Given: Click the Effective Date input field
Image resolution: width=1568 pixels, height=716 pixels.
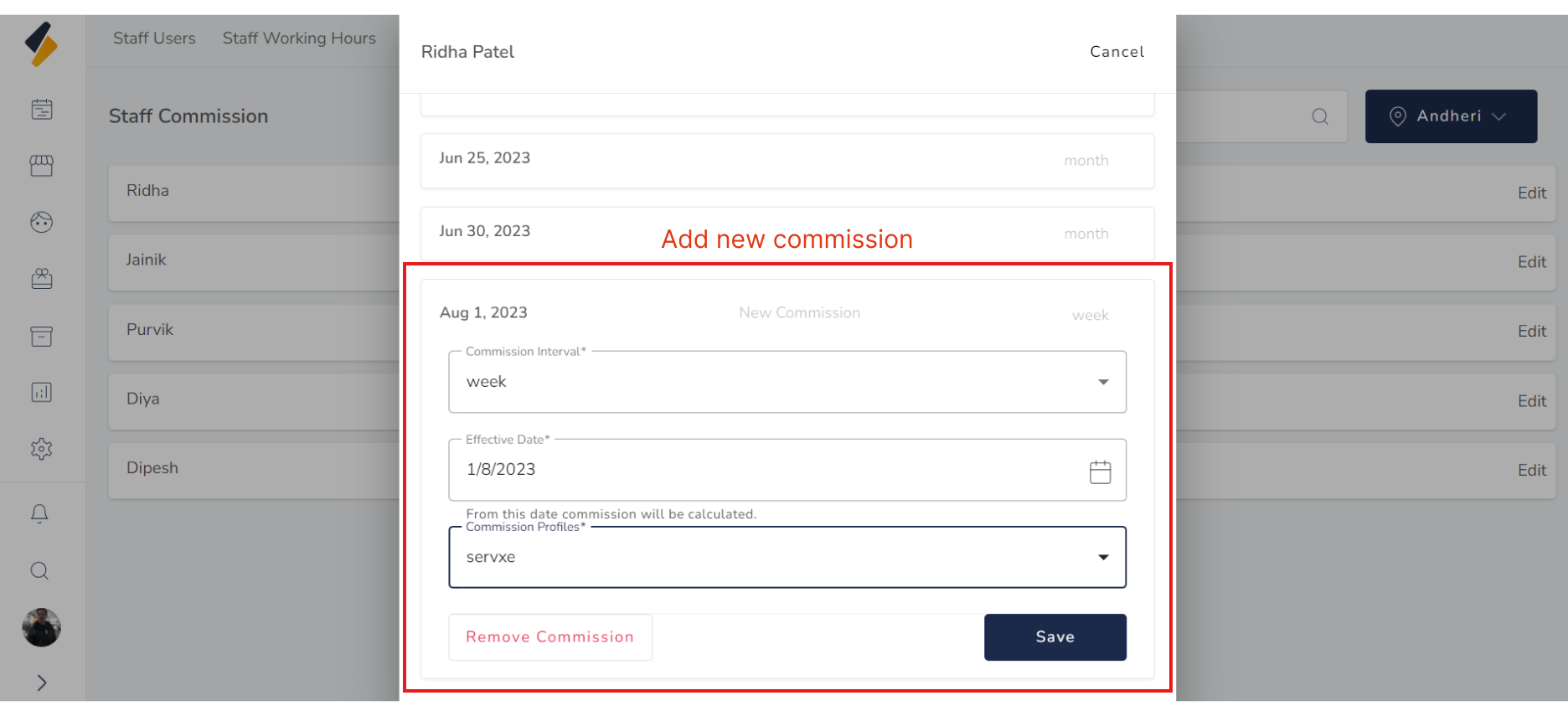Looking at the screenshot, I should [754, 470].
